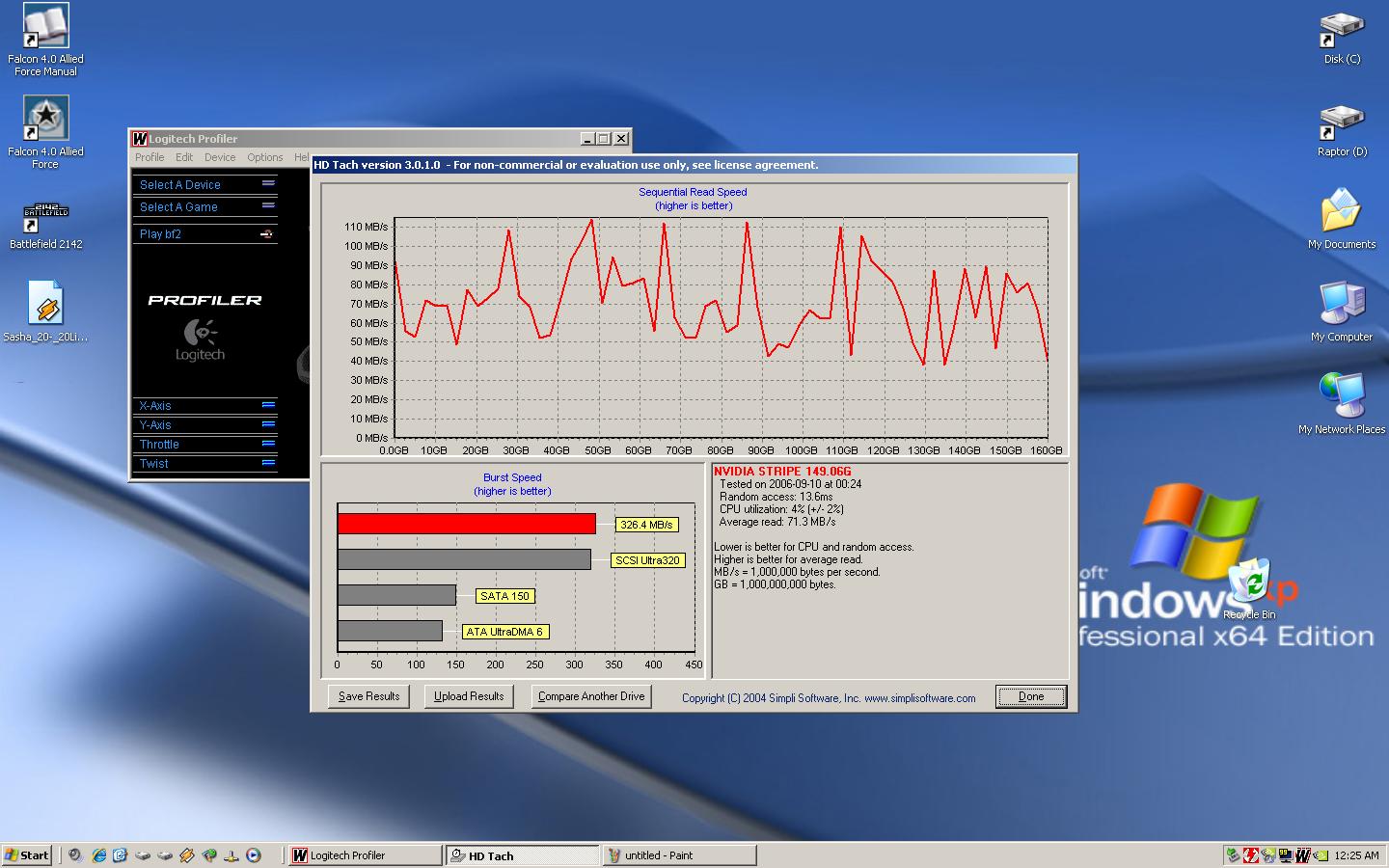The width and height of the screenshot is (1389, 868).
Task: Click the Average read: 71.3 MB/s text
Action: click(777, 522)
